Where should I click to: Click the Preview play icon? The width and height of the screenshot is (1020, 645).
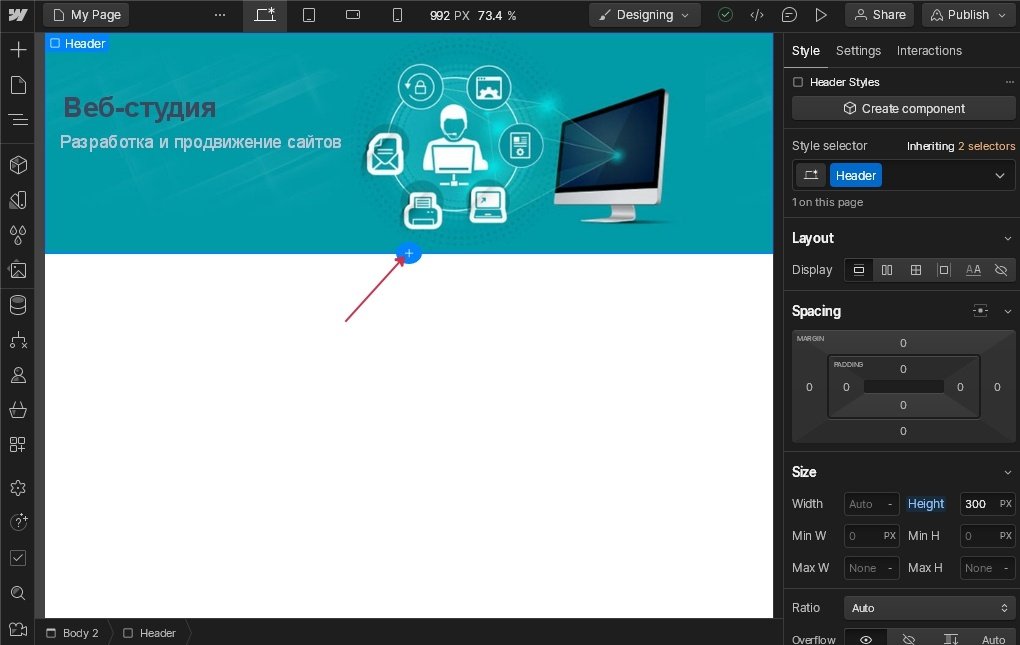pos(821,15)
